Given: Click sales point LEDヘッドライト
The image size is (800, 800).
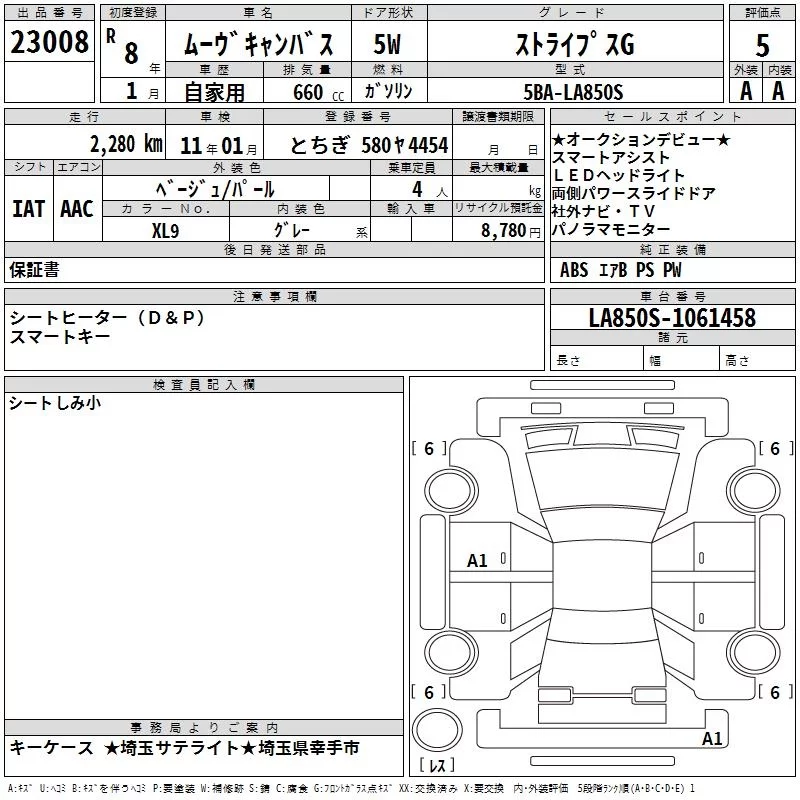Looking at the screenshot, I should (618, 176).
